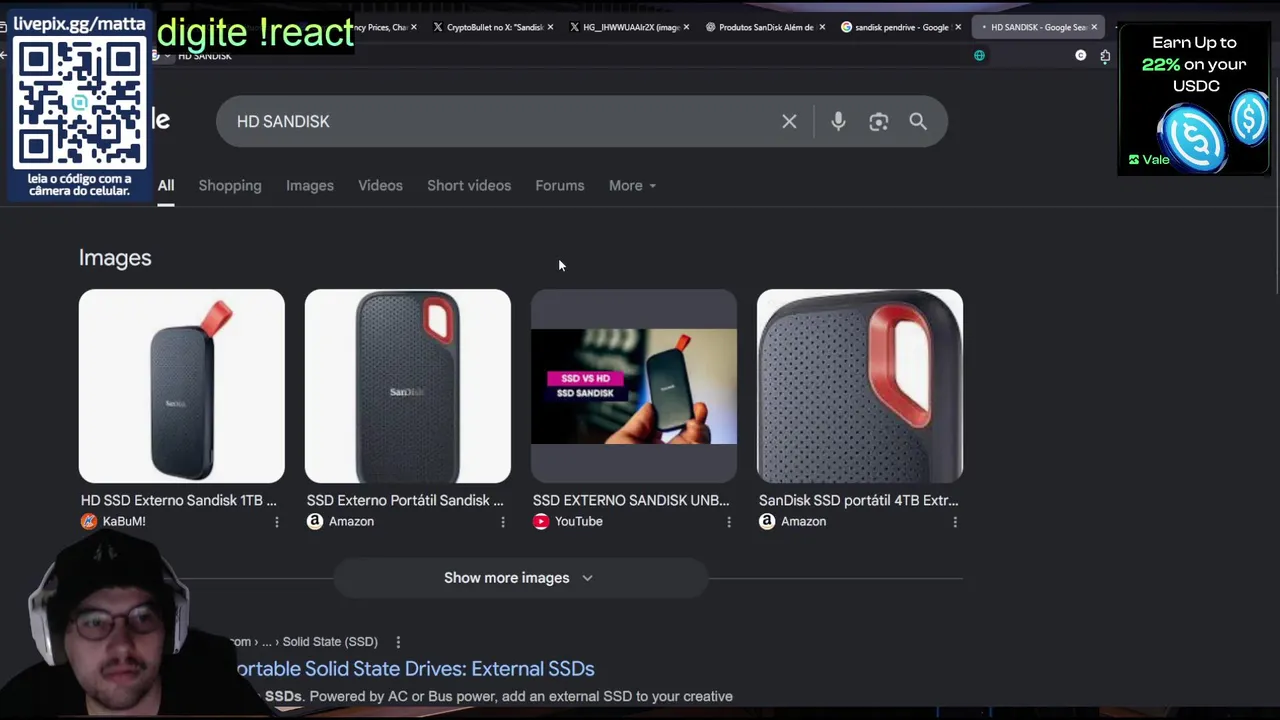1280x720 pixels.
Task: Close the CryptoBullet no X tab
Action: [x=549, y=27]
